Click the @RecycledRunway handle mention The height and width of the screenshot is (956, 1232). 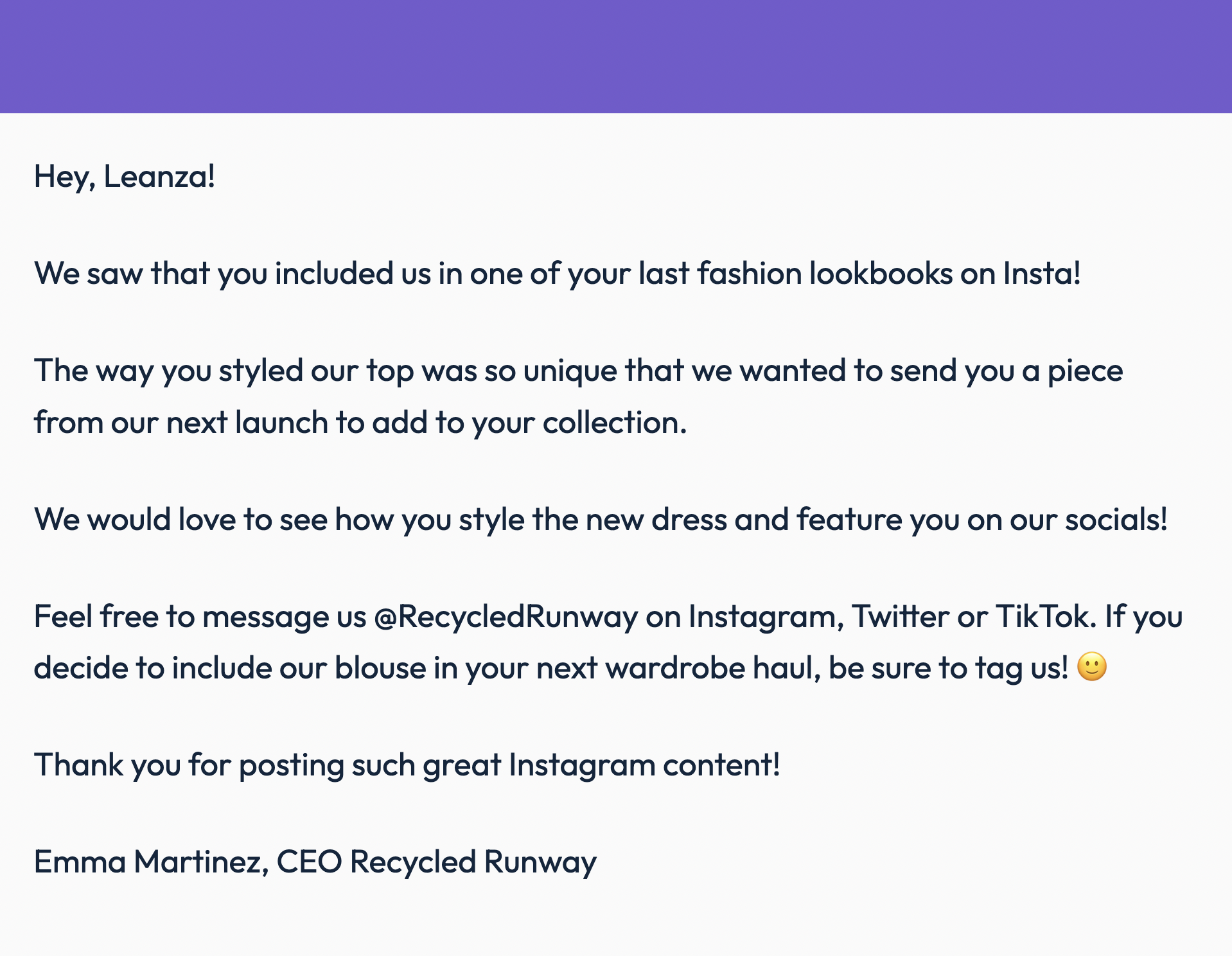click(506, 616)
